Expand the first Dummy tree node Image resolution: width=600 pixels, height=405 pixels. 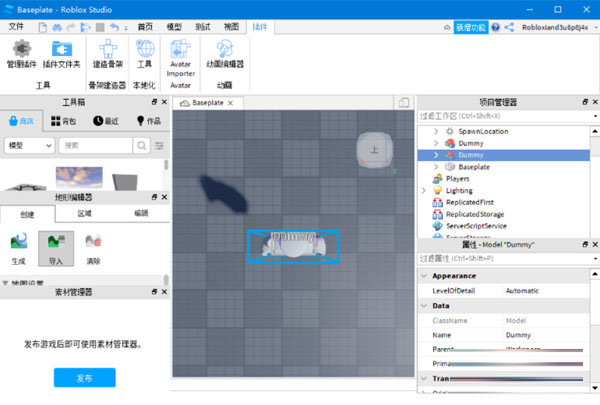click(x=436, y=143)
